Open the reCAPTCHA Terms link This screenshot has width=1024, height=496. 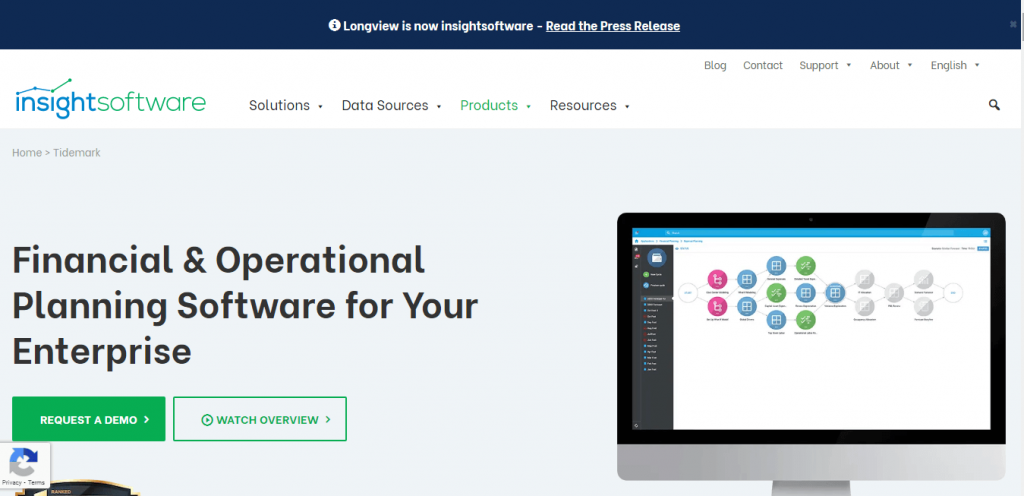coord(37,483)
